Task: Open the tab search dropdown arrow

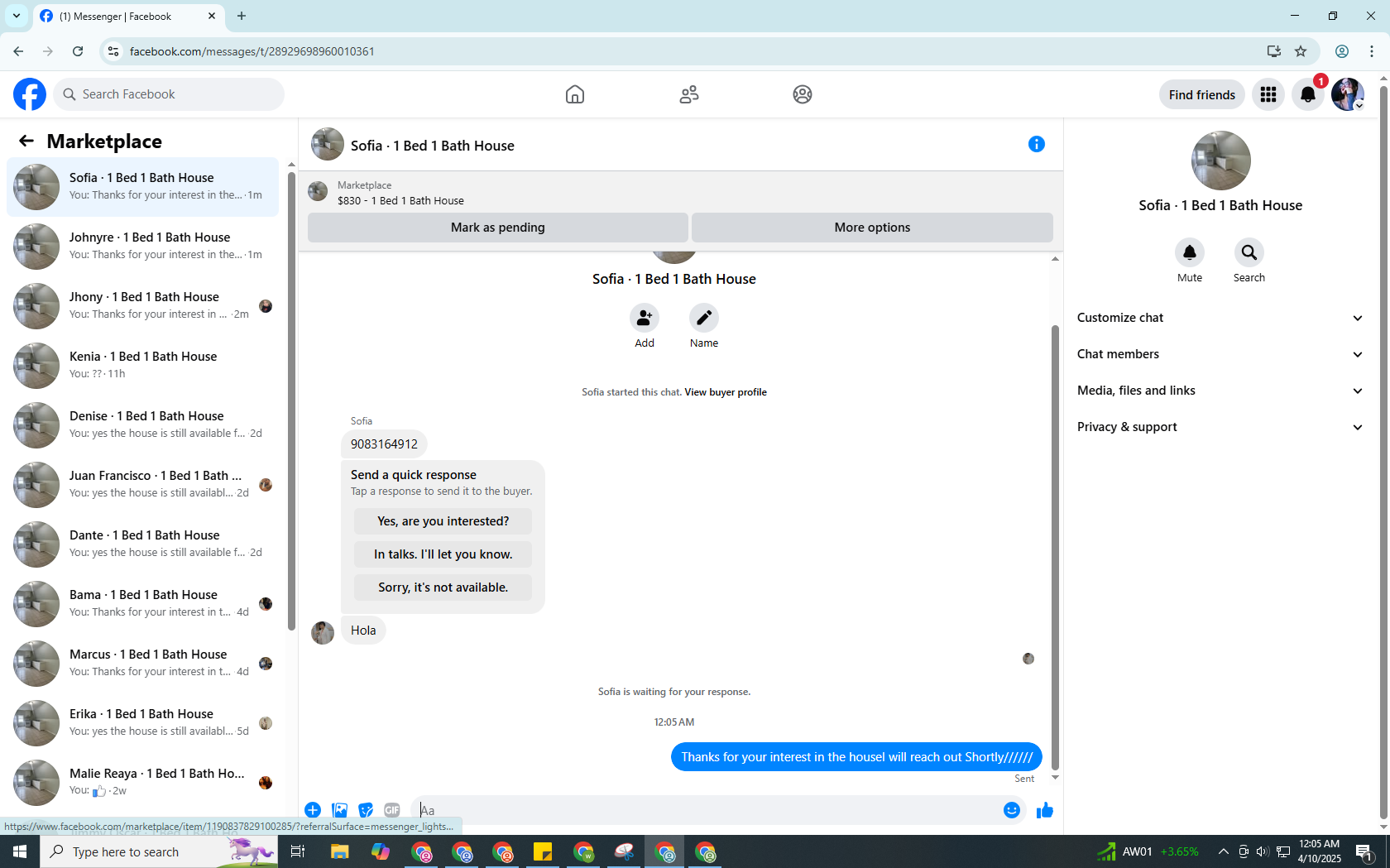Action: [17, 16]
